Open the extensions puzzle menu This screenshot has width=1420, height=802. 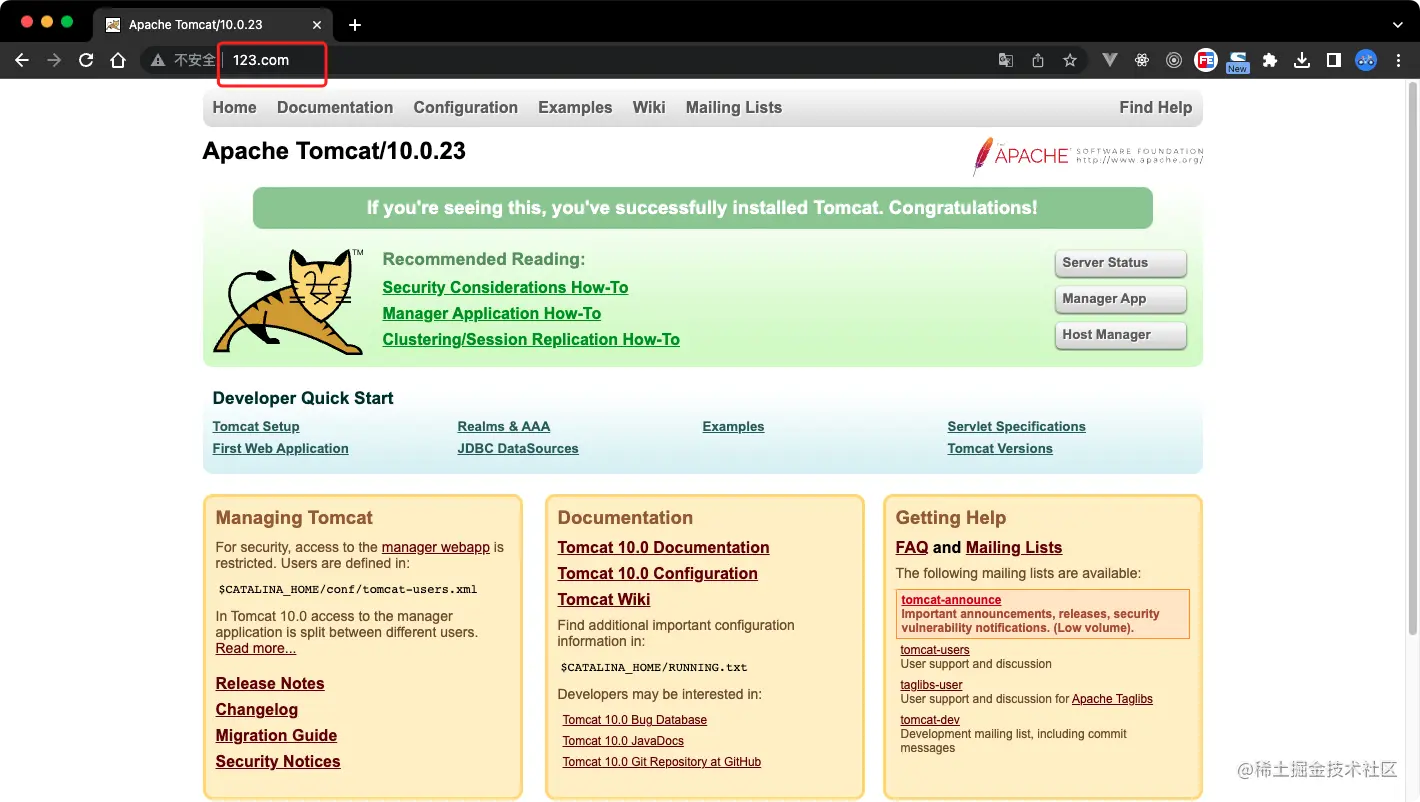(x=1270, y=60)
